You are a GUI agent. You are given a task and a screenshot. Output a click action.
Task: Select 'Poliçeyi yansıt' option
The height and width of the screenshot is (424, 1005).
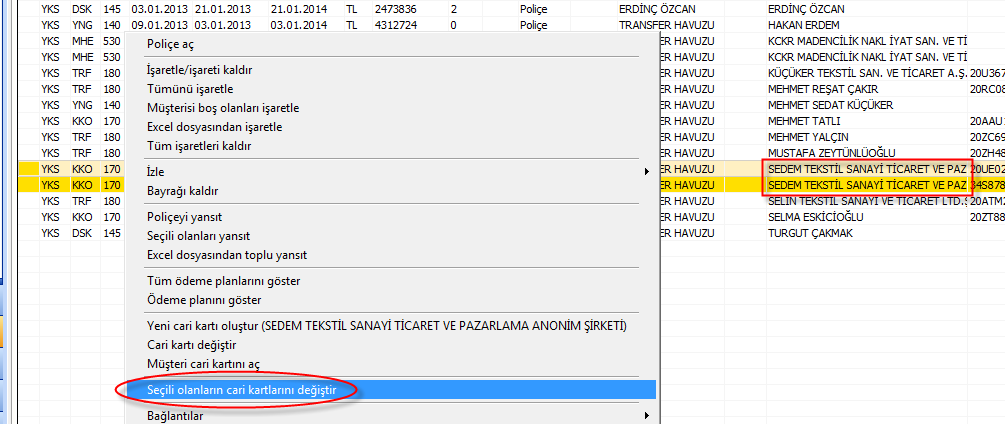point(184,217)
